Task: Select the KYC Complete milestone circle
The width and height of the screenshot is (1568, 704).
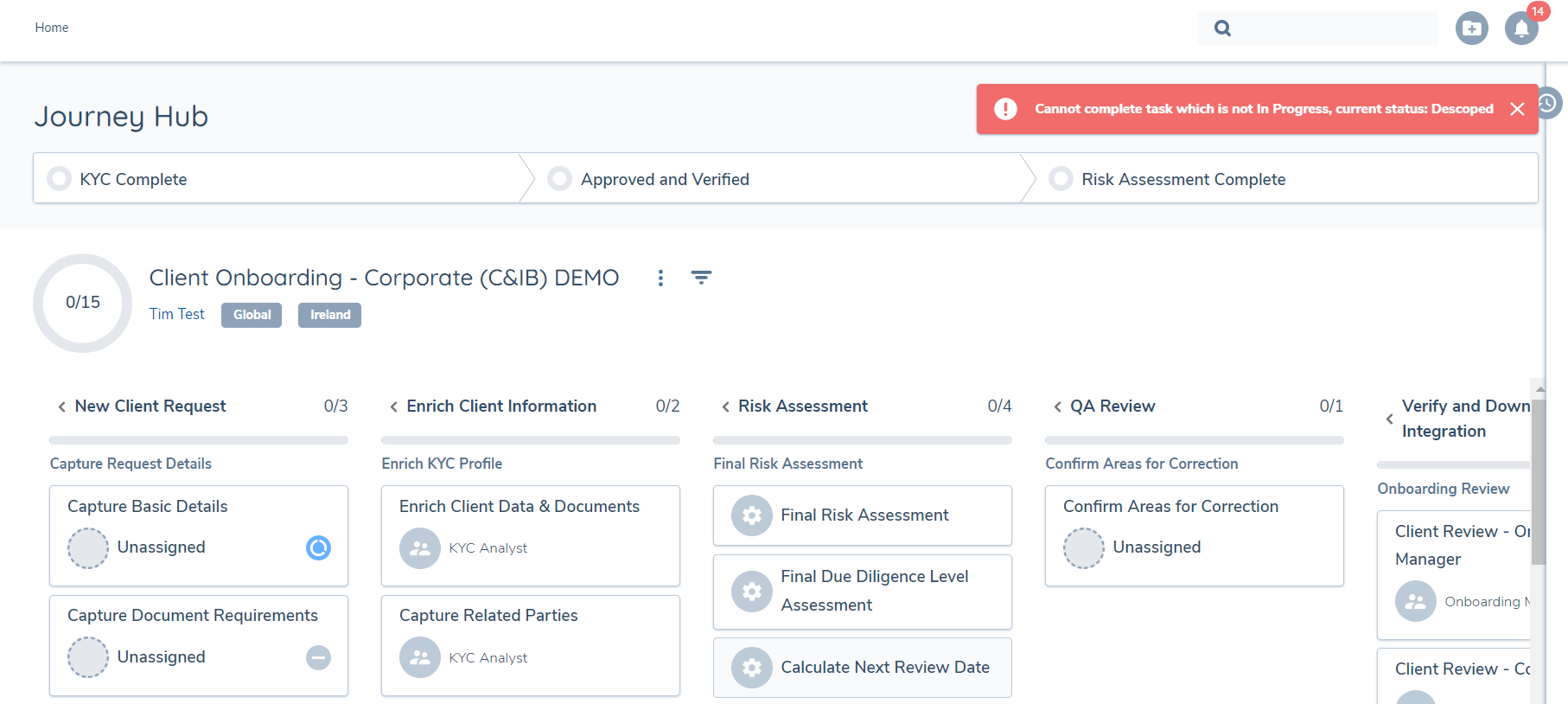Action: [60, 179]
